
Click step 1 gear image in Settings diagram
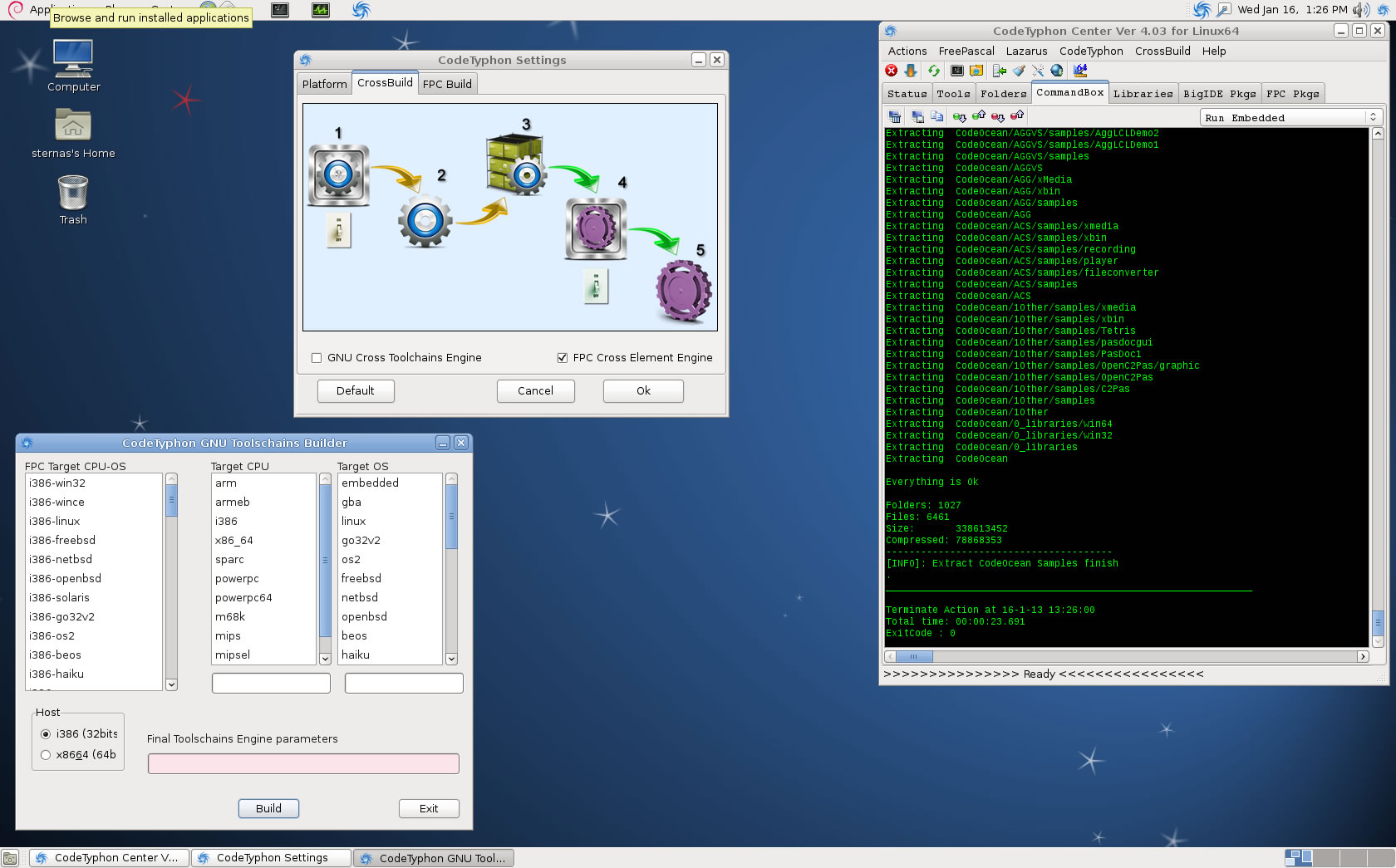[x=338, y=175]
